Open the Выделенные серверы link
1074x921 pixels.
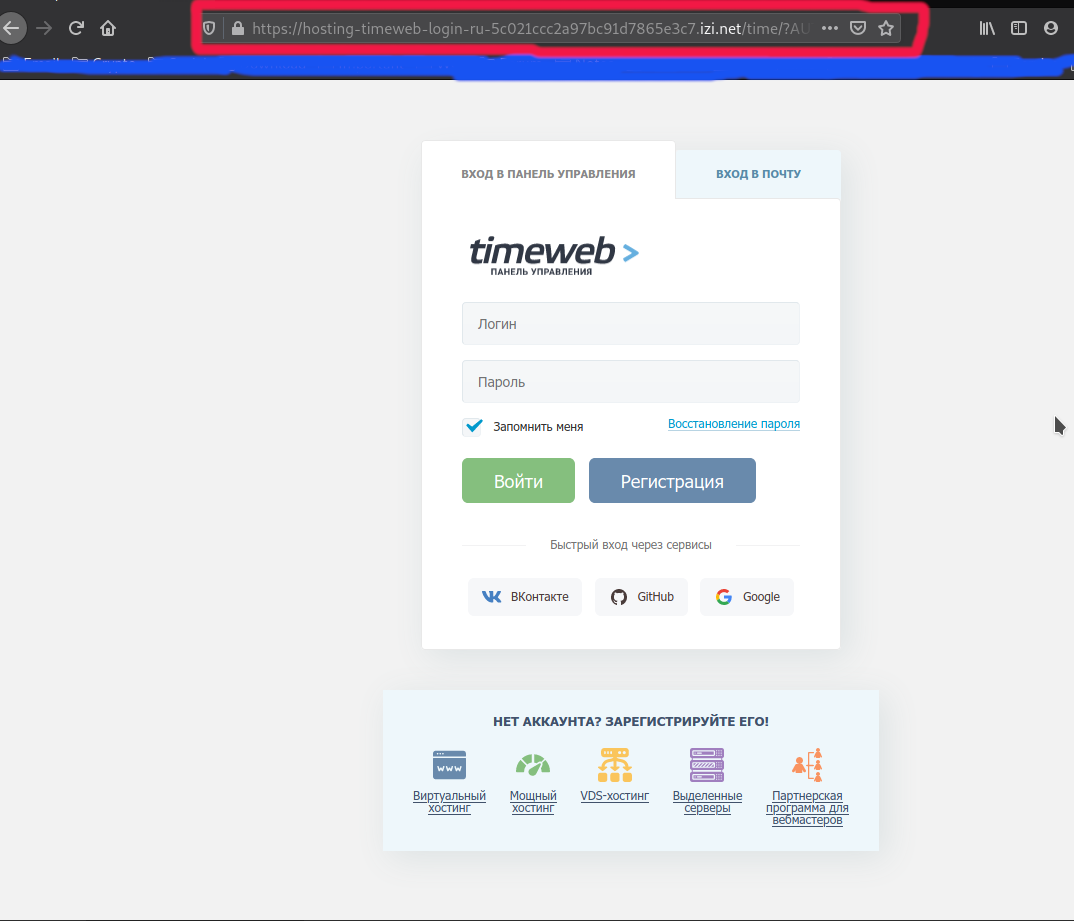pyautogui.click(x=707, y=802)
